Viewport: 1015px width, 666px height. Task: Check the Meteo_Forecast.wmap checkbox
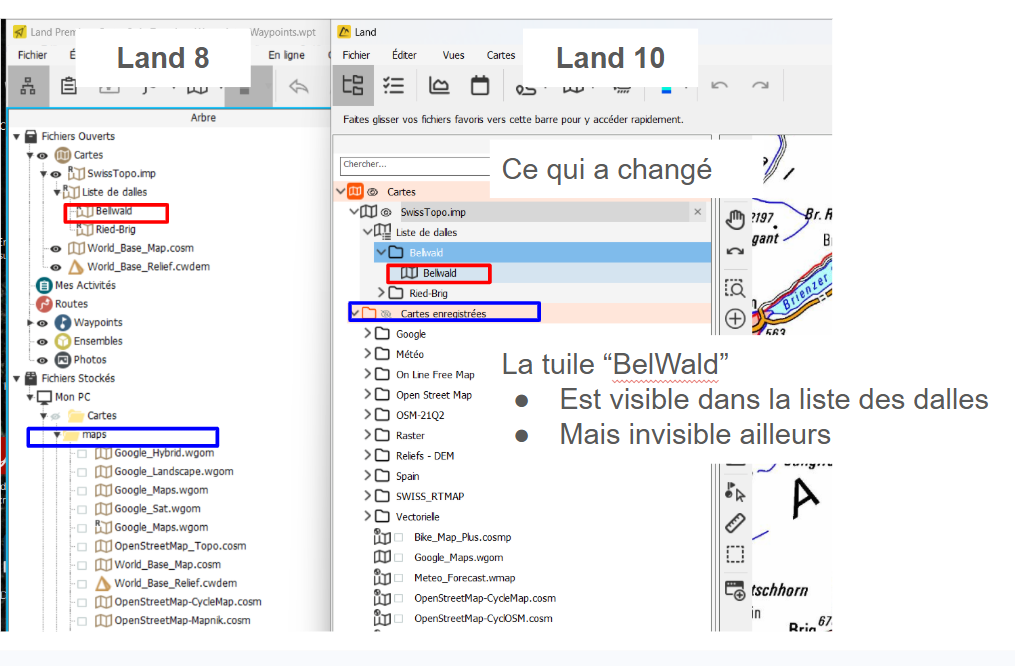click(x=399, y=578)
